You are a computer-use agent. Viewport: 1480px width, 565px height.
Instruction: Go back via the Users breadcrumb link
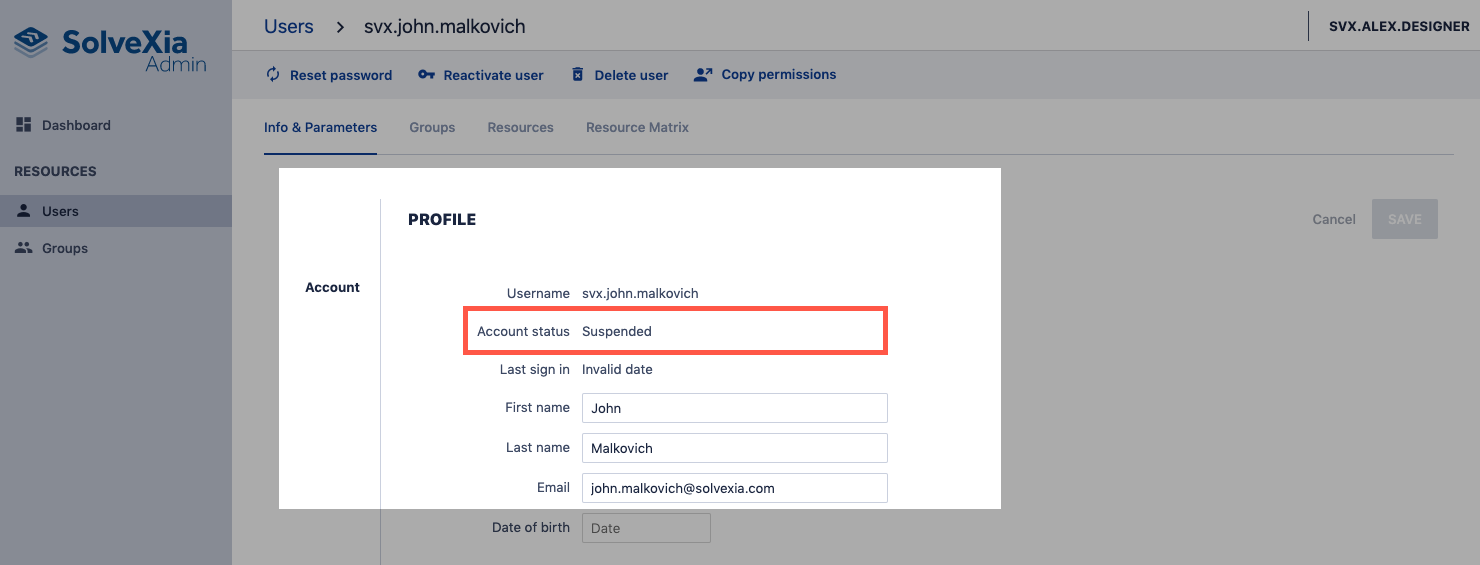288,27
